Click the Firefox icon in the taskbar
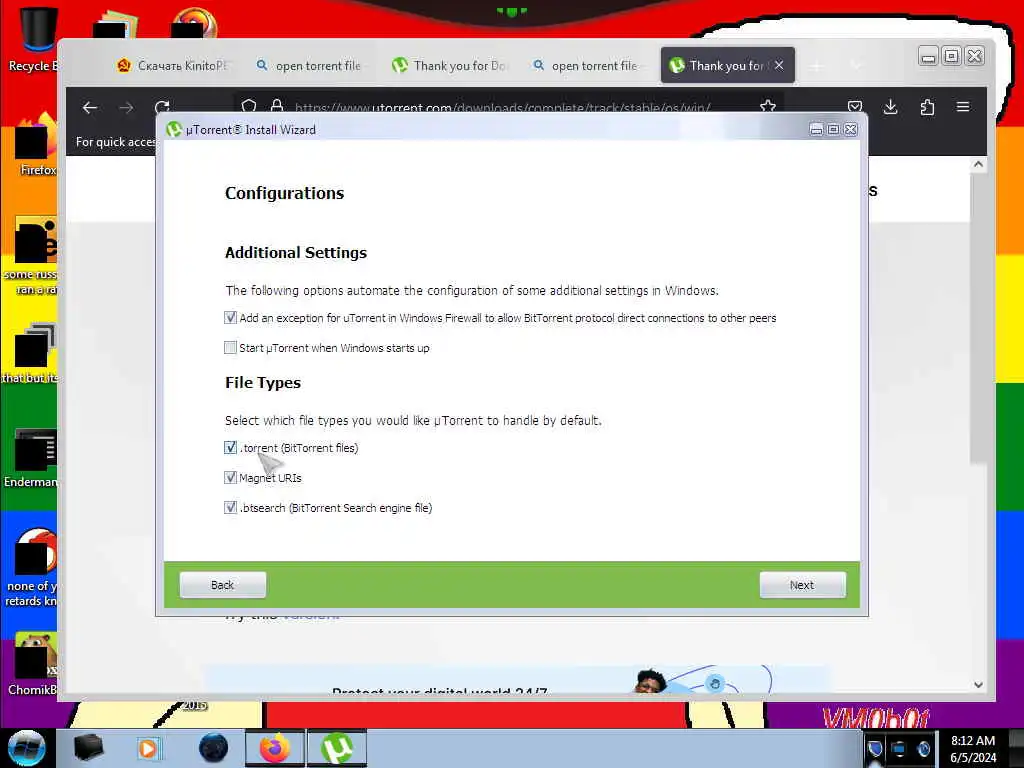 pos(274,748)
